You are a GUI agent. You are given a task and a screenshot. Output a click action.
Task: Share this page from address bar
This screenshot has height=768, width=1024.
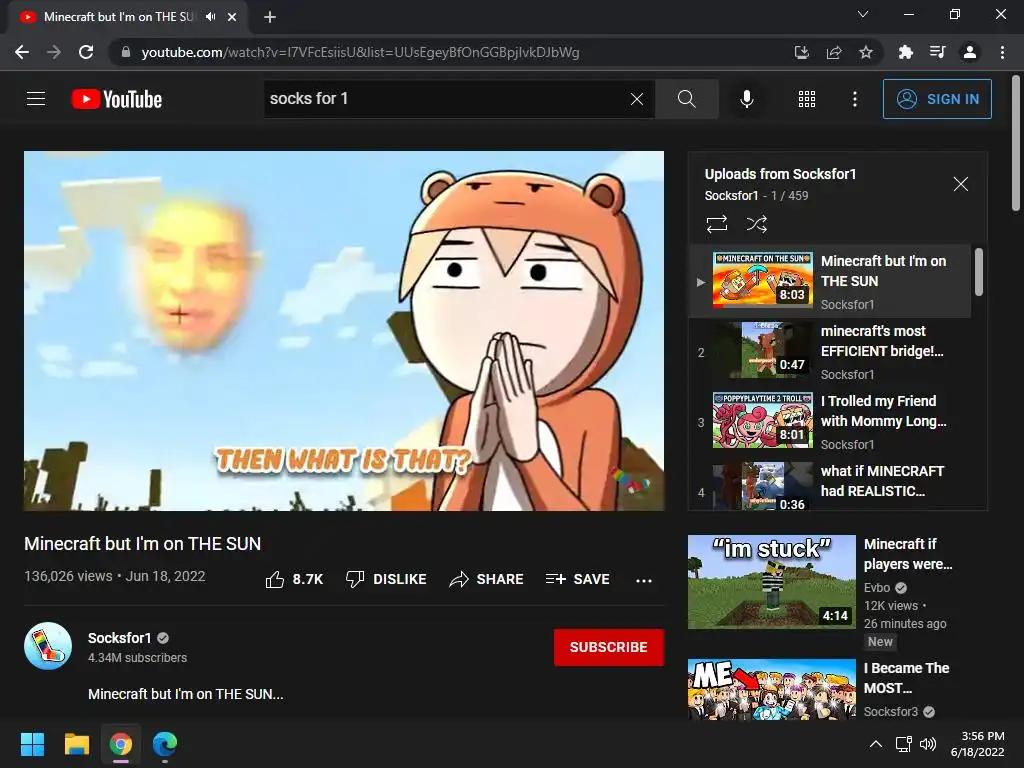(834, 52)
